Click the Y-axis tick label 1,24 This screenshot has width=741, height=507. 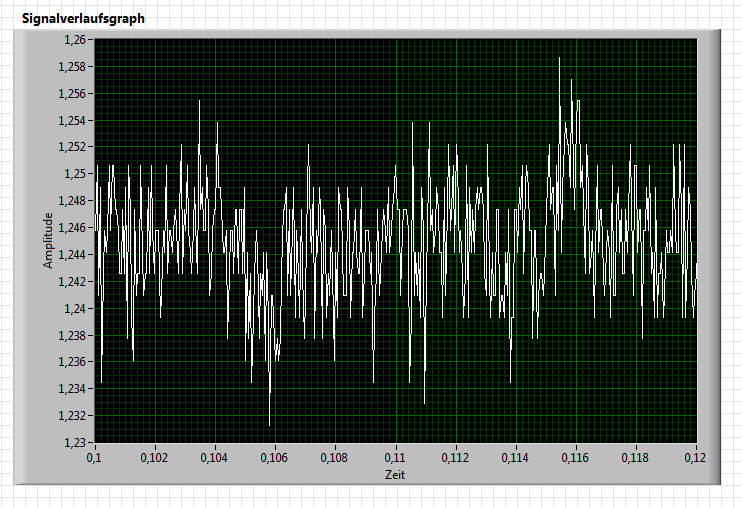coord(75,309)
